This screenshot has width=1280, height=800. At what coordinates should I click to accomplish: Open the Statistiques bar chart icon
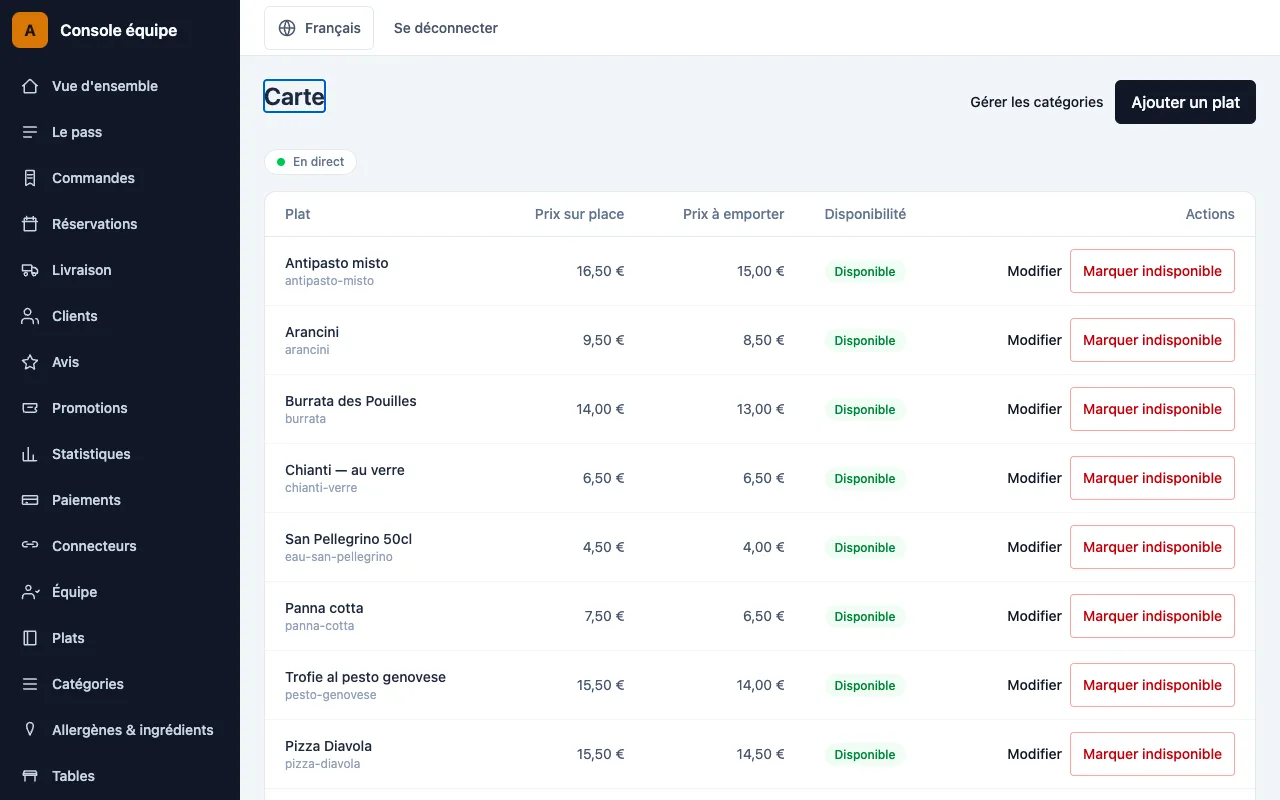[x=30, y=454]
